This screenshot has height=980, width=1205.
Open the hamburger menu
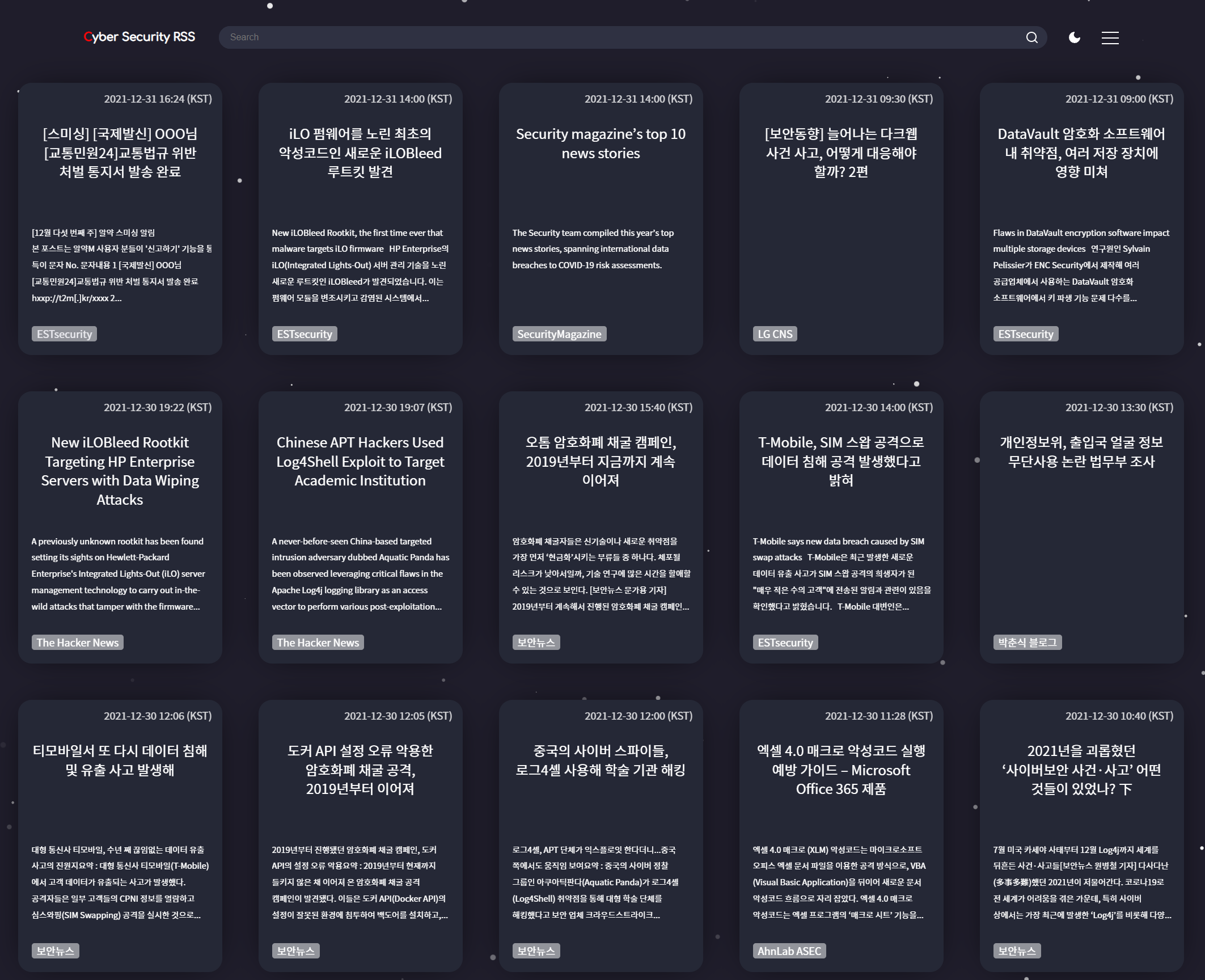pos(1110,37)
